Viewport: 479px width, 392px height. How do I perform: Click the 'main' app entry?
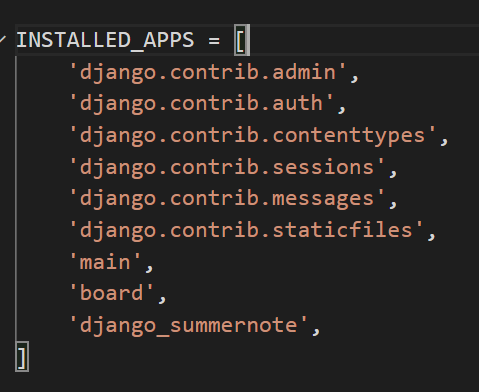coord(106,262)
